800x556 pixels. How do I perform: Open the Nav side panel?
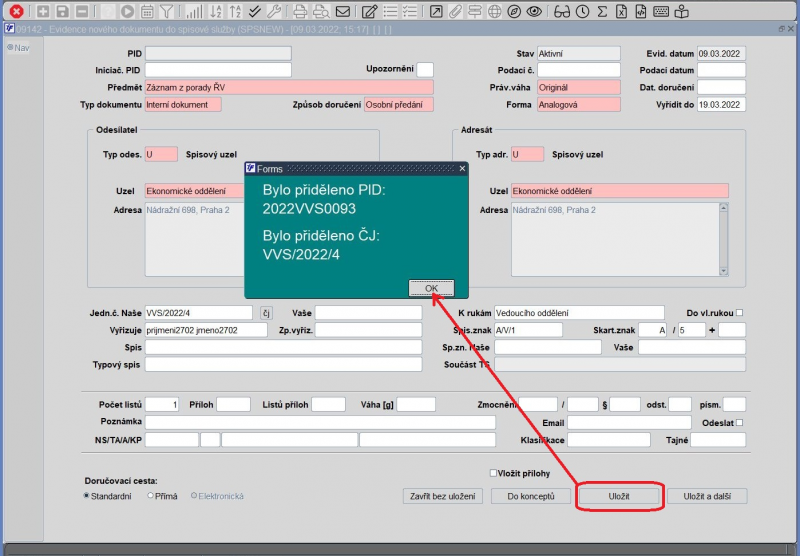coord(18,48)
